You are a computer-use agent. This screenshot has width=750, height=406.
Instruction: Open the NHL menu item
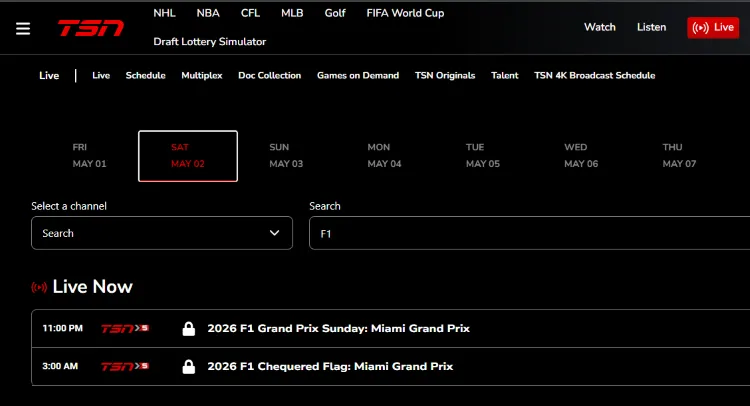(164, 13)
